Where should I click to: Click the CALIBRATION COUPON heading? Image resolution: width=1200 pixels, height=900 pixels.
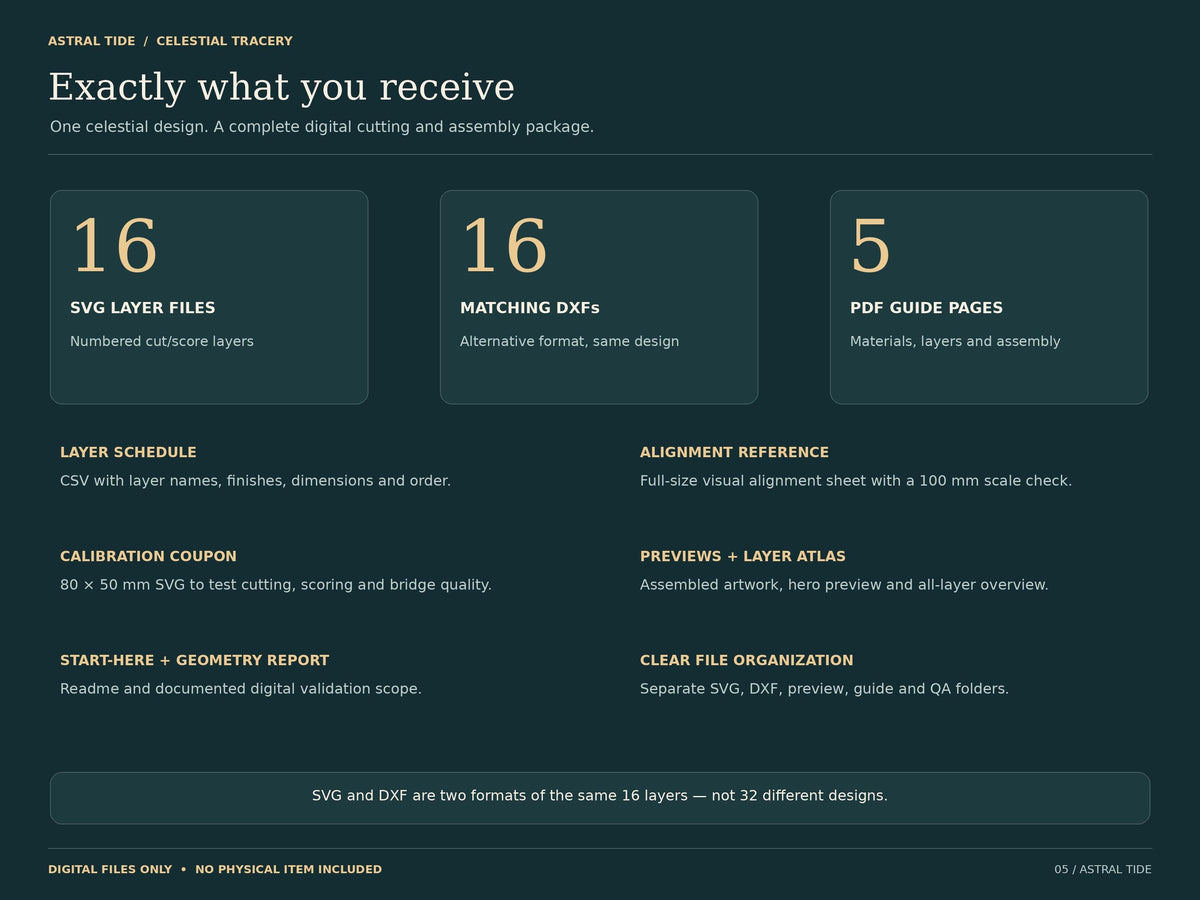pos(148,556)
